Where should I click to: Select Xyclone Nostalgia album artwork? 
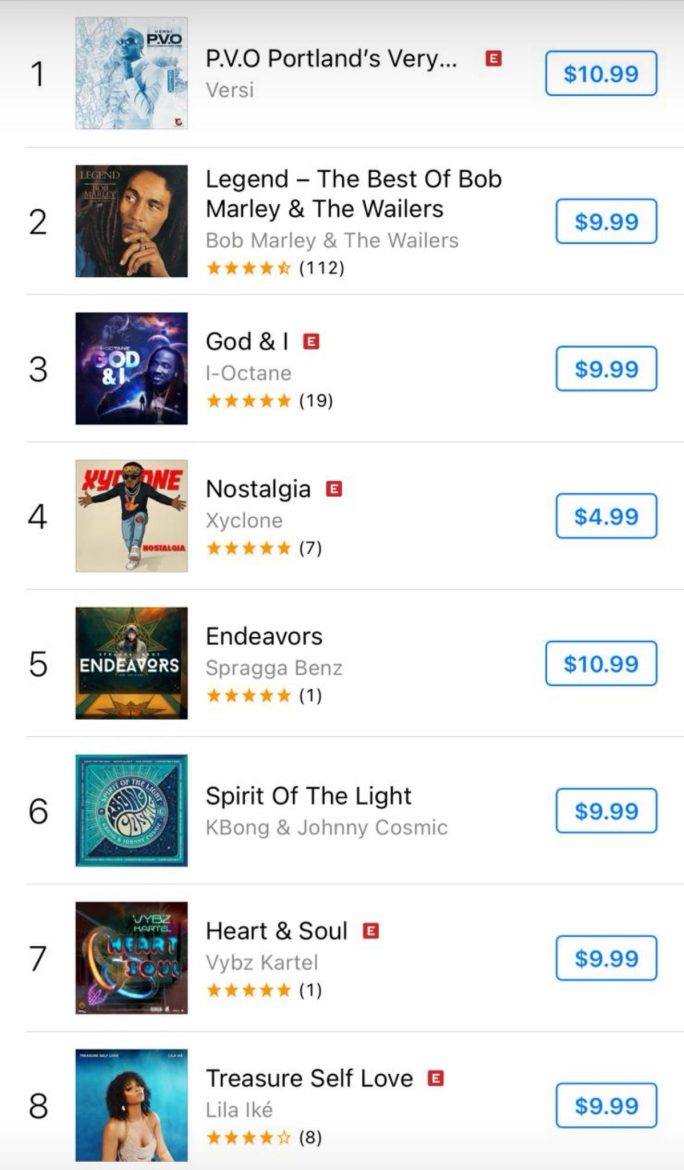pos(131,516)
